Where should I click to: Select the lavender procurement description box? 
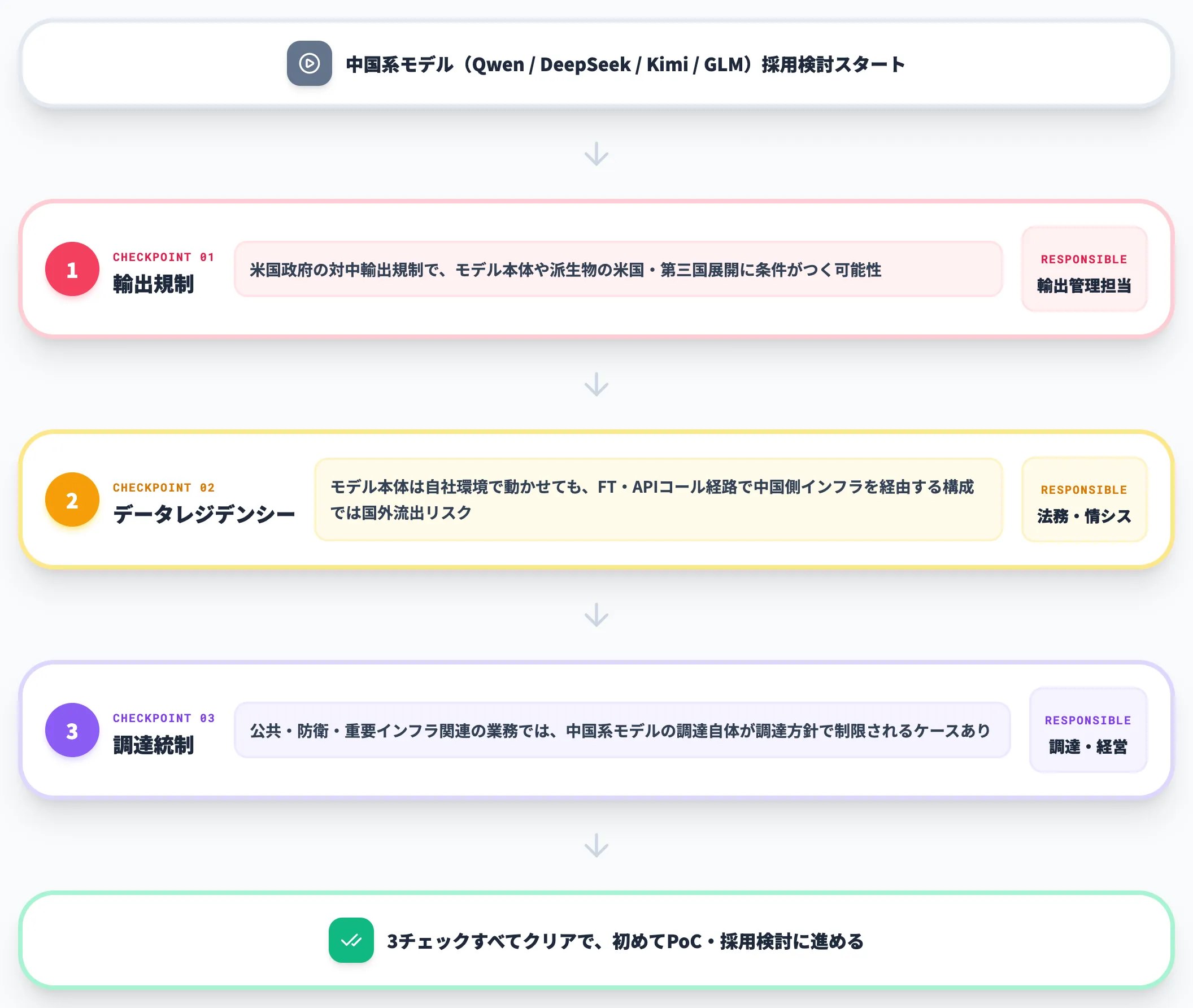pyautogui.click(x=622, y=730)
